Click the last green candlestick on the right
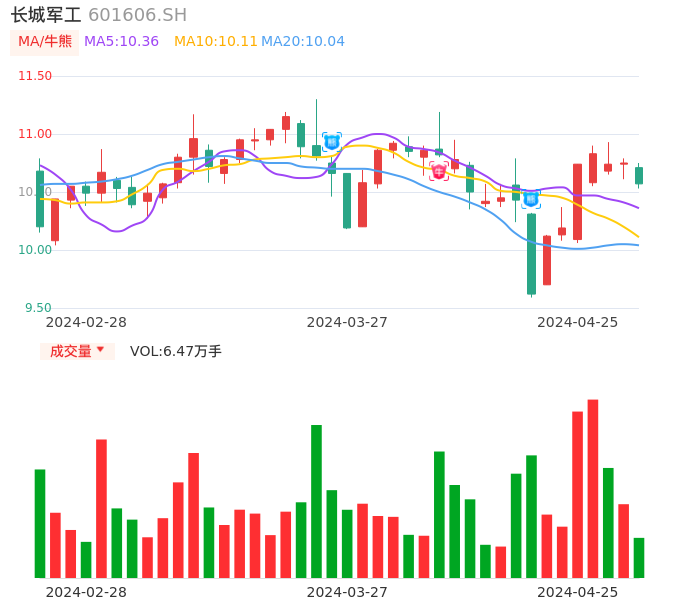Screen dimensions: 686x606 [x=639, y=175]
